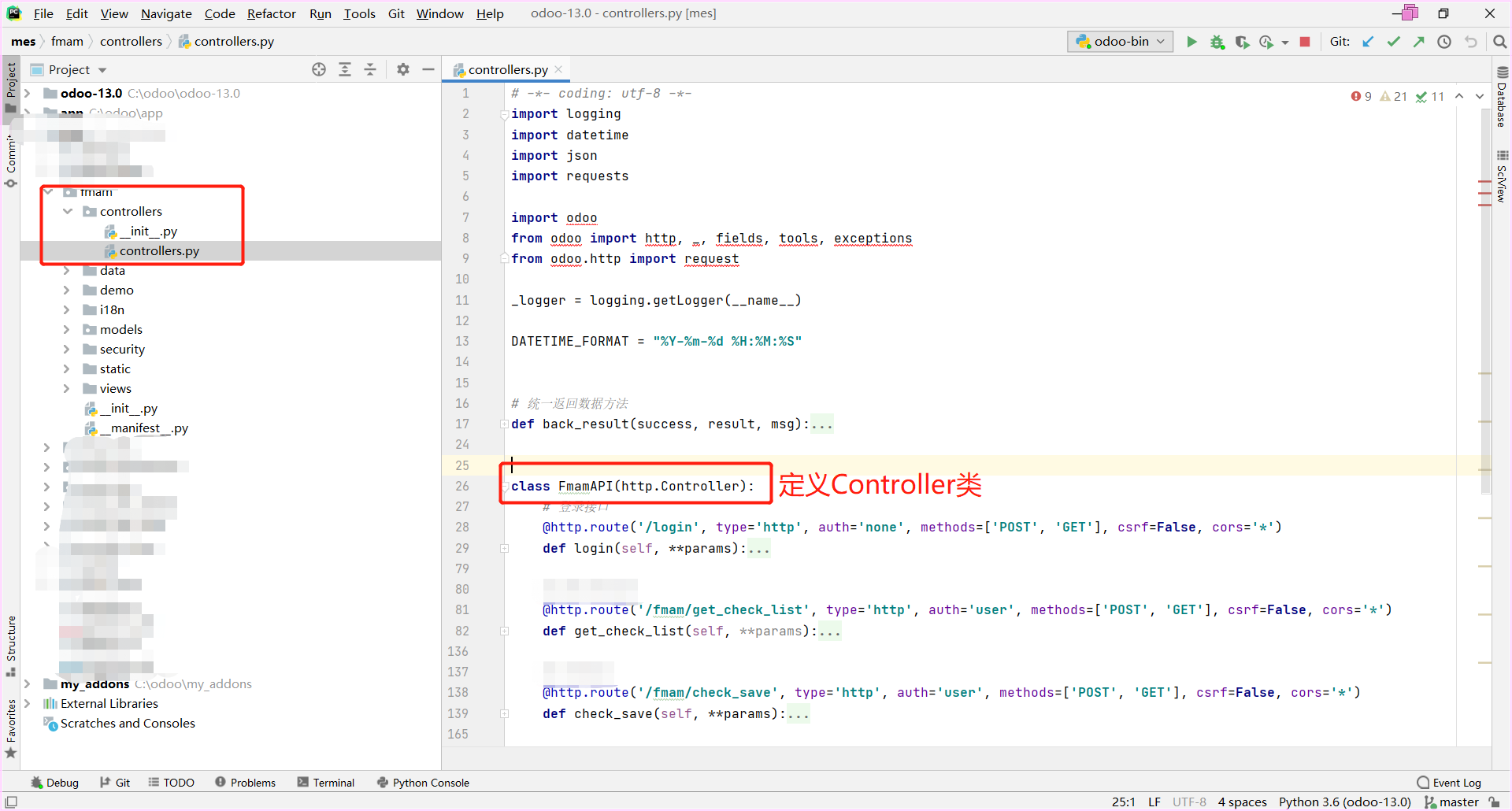The image size is (1512, 811).
Task: Open the Commit tool window
Action: (11, 161)
